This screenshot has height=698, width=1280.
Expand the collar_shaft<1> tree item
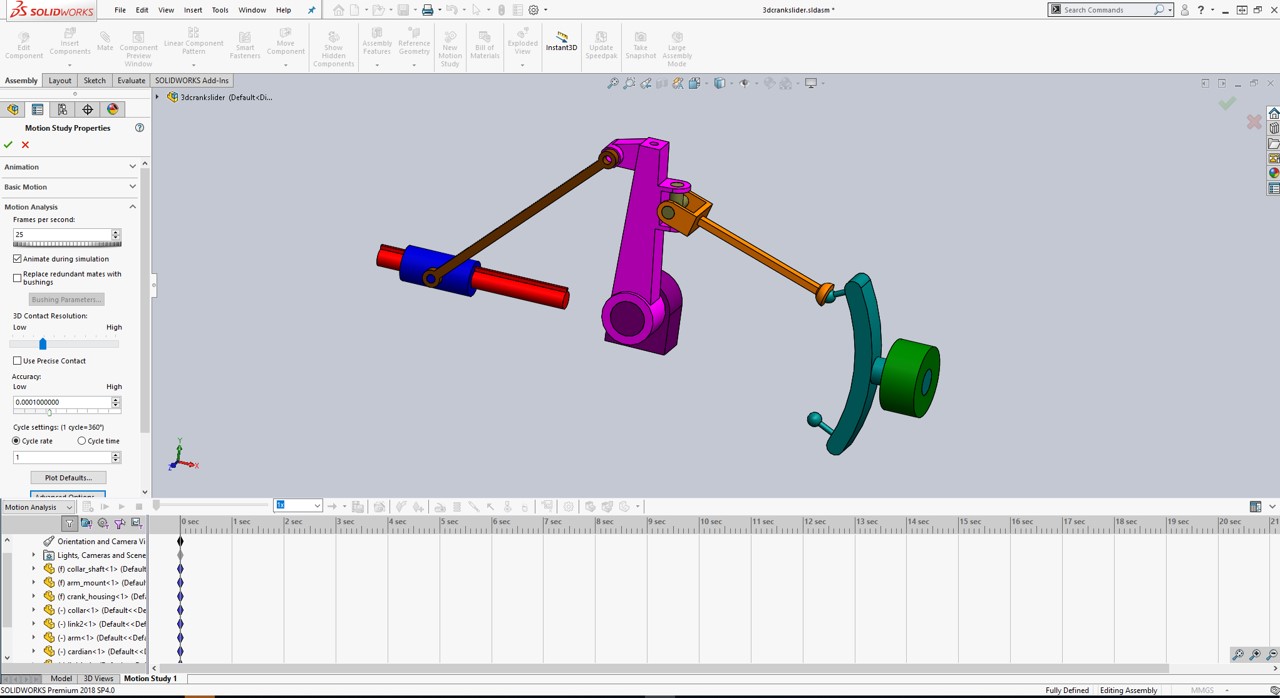tap(34, 569)
